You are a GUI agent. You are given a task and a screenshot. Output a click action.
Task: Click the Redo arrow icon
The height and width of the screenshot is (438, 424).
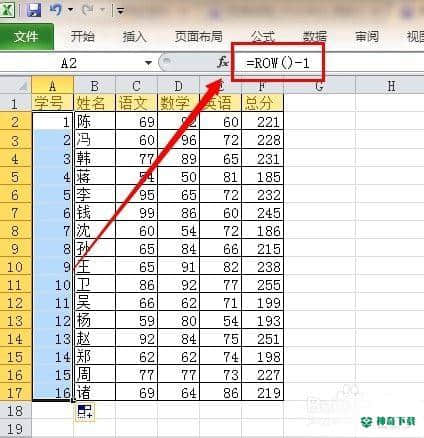click(x=88, y=9)
